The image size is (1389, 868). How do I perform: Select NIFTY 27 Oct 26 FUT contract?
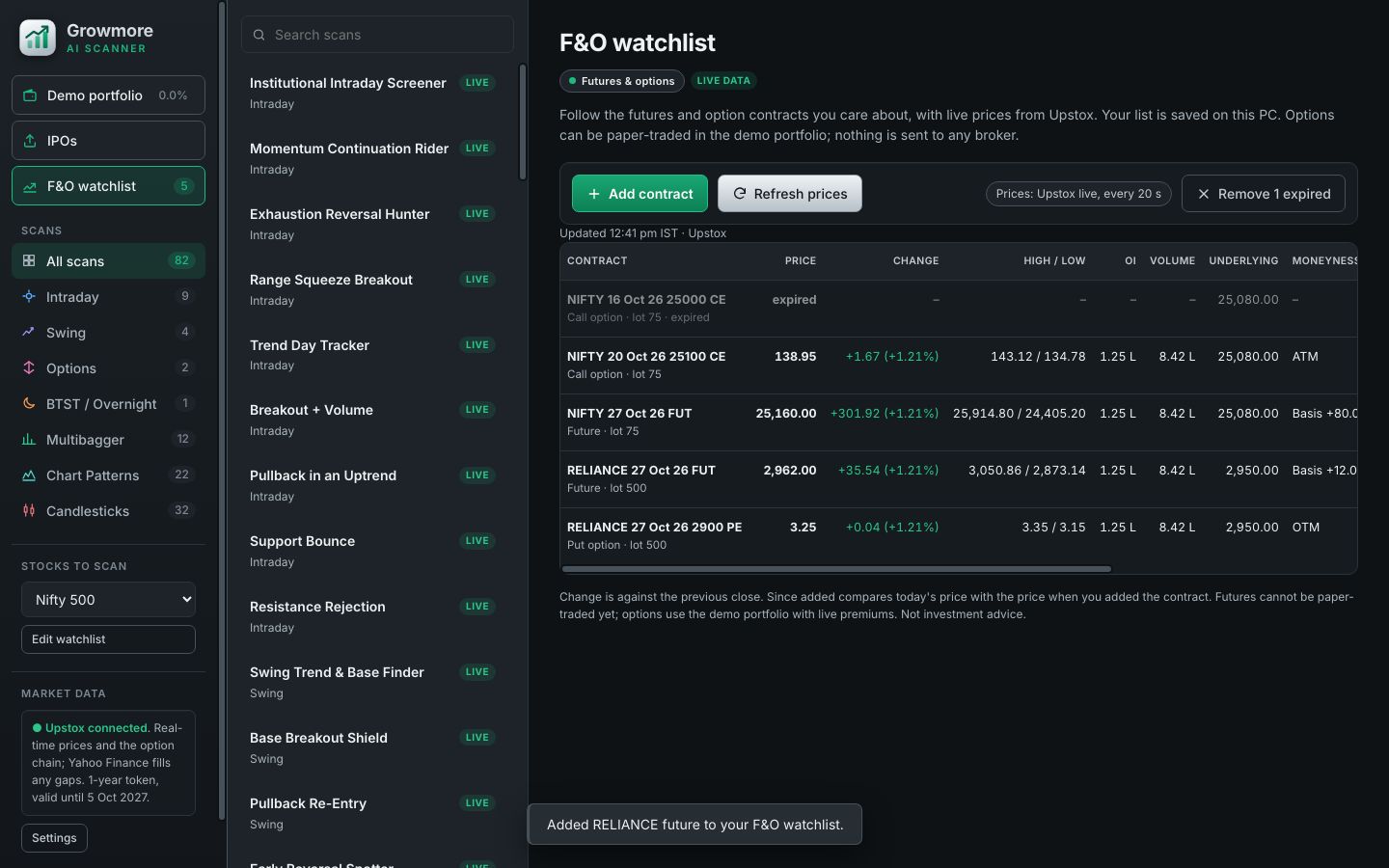pos(959,422)
